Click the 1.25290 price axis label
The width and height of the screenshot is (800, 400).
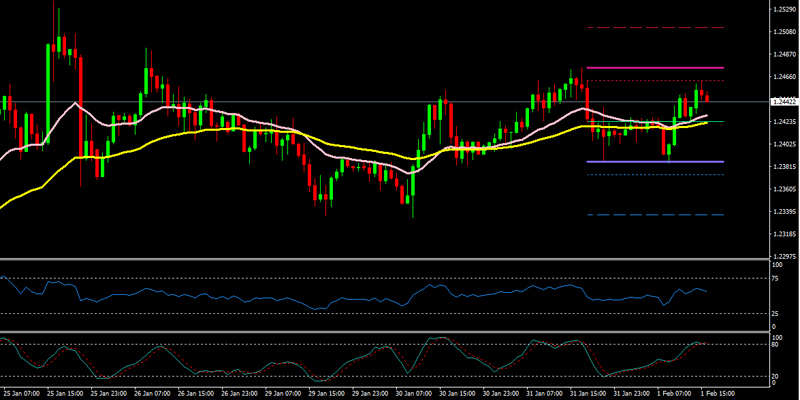[x=783, y=9]
